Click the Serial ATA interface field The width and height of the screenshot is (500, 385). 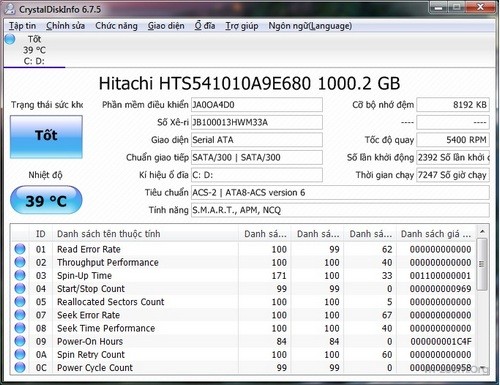pos(257,140)
